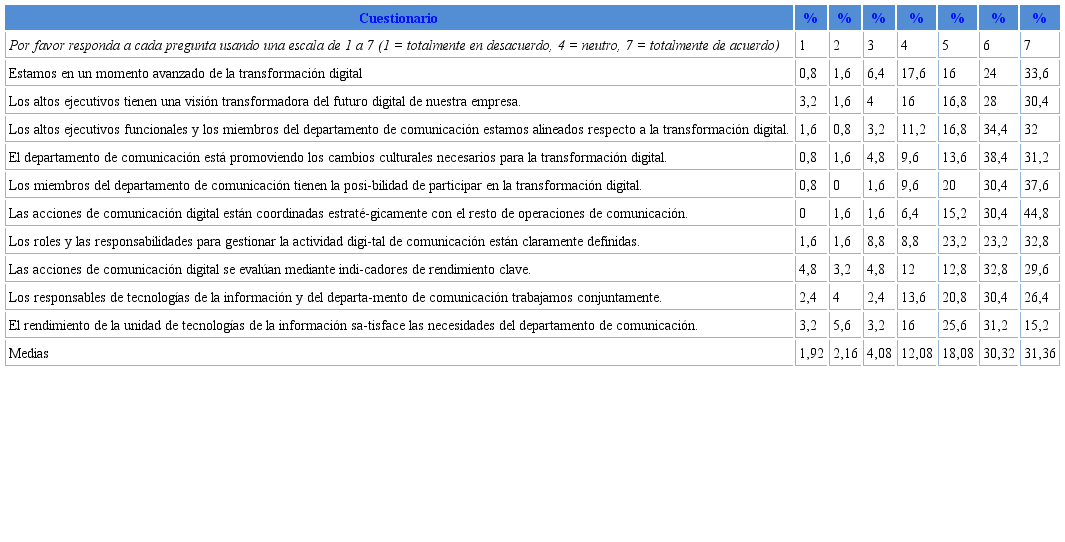Select the Medias value 1,92
This screenshot has width=1065, height=542.
click(811, 353)
